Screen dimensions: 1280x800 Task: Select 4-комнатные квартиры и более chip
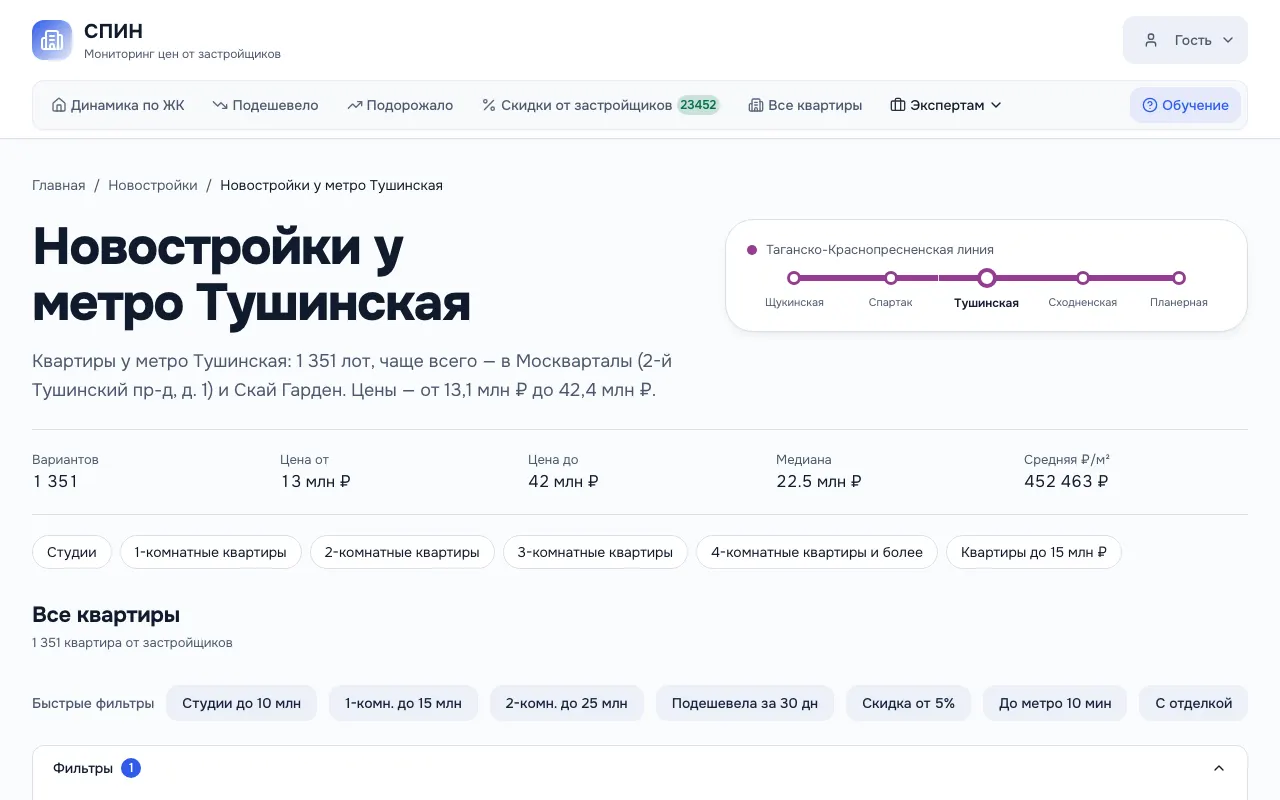817,552
